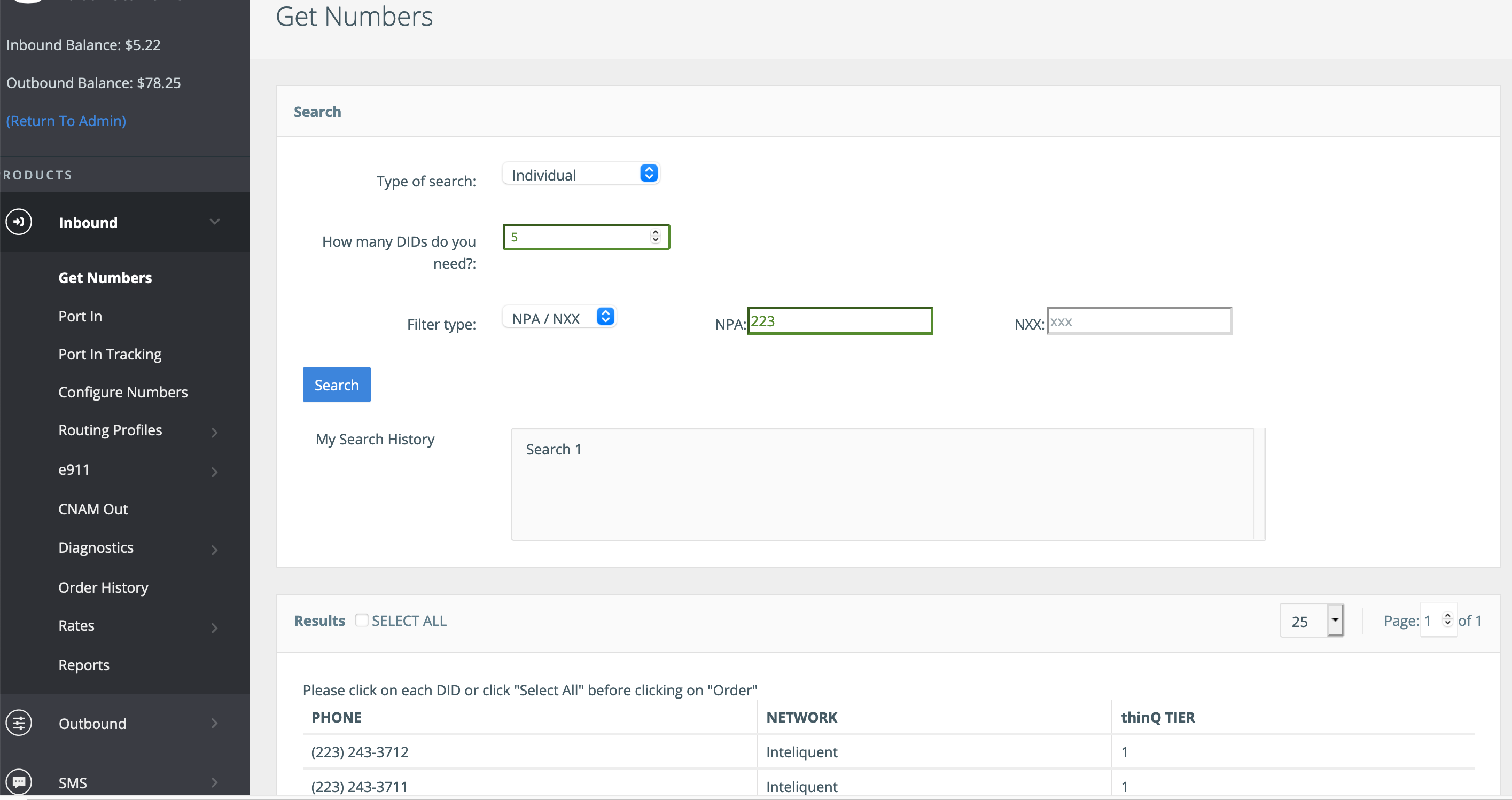Open the Routing Profiles menu item
Image resolution: width=1512 pixels, height=800 pixels.
[x=111, y=430]
